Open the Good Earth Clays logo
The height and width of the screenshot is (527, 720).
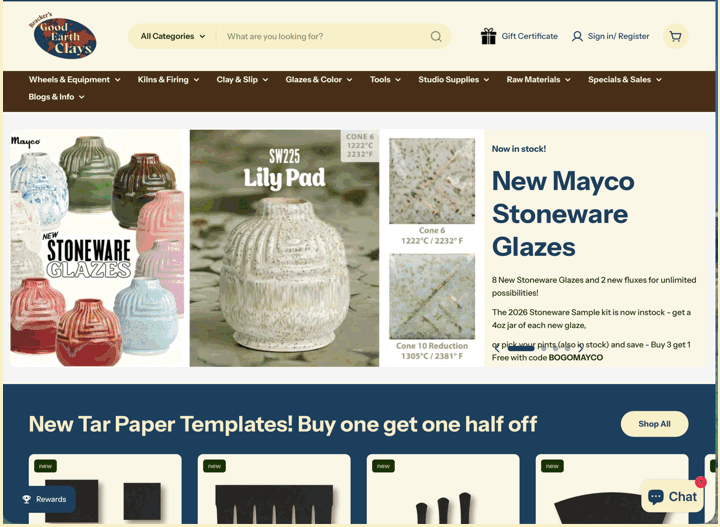pyautogui.click(x=63, y=36)
